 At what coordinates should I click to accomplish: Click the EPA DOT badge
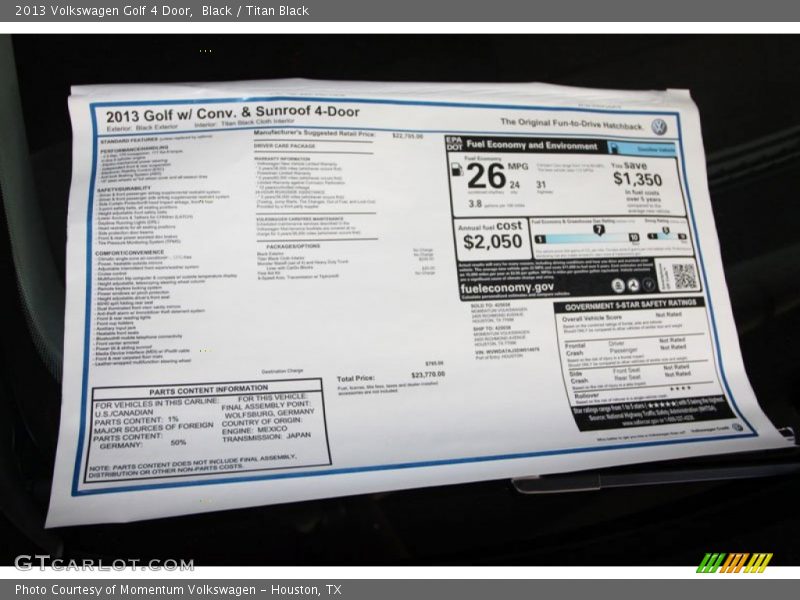(x=453, y=144)
